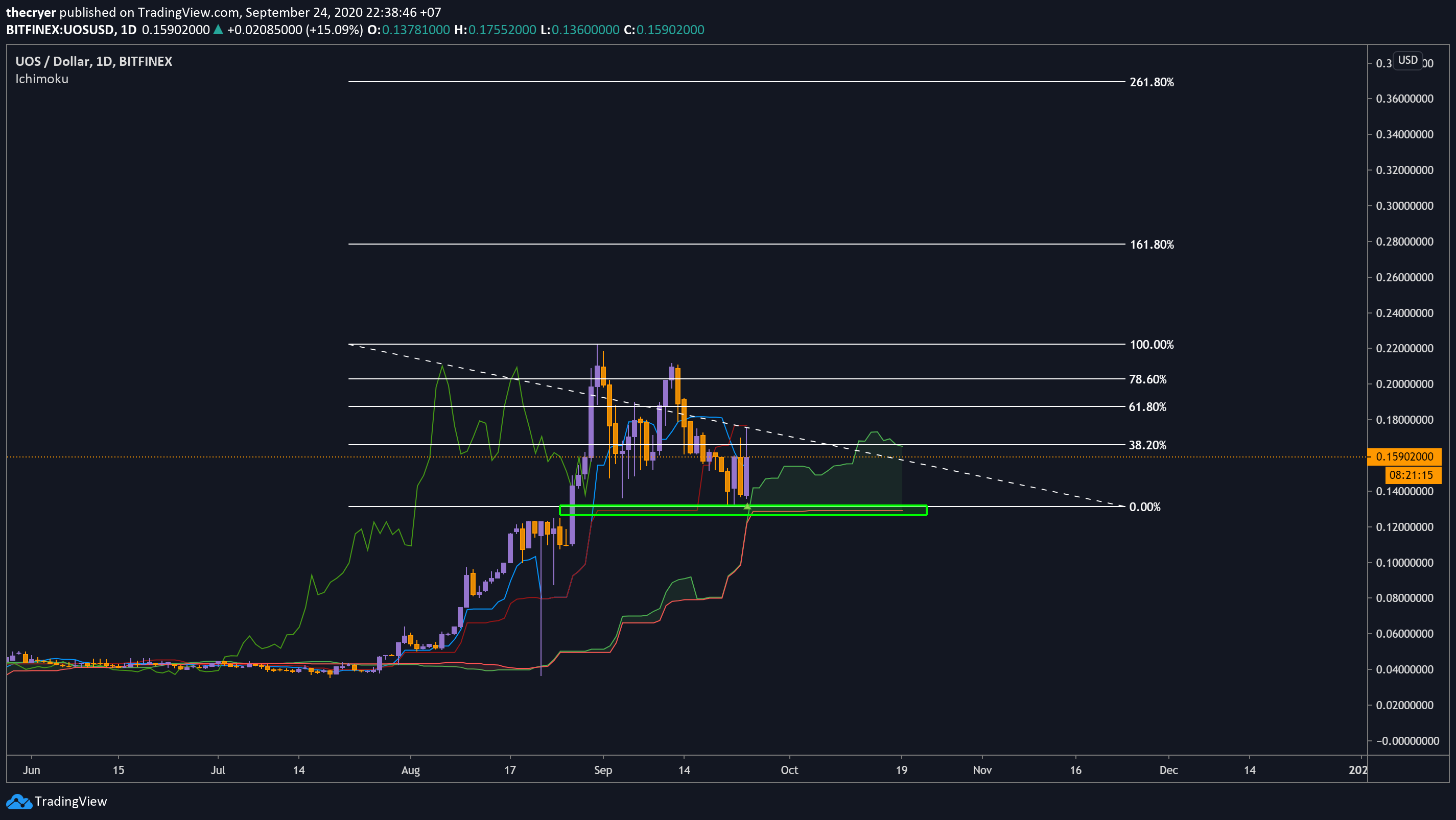Click the green up-arrow marker on the chart
1456x820 pixels.
click(747, 506)
